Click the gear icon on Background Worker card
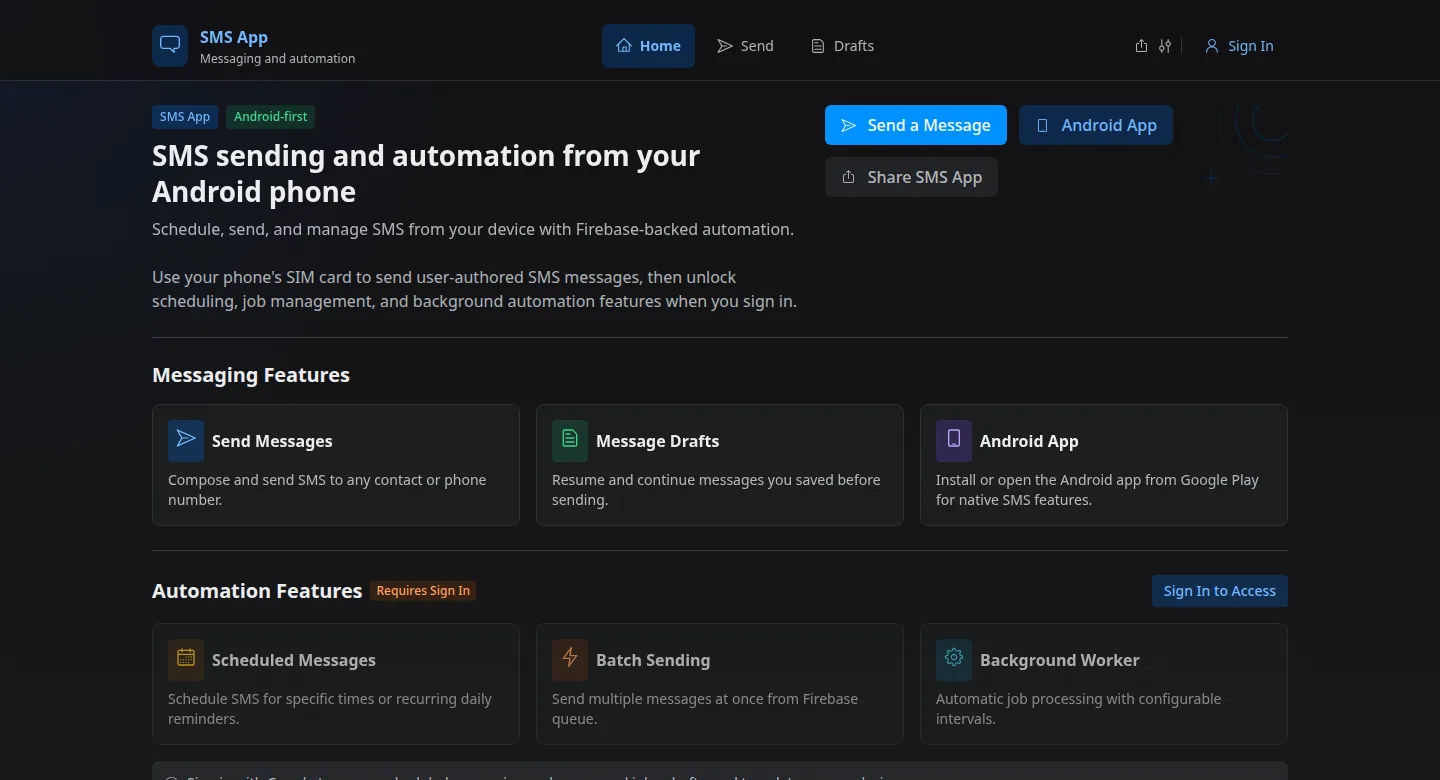 point(954,659)
